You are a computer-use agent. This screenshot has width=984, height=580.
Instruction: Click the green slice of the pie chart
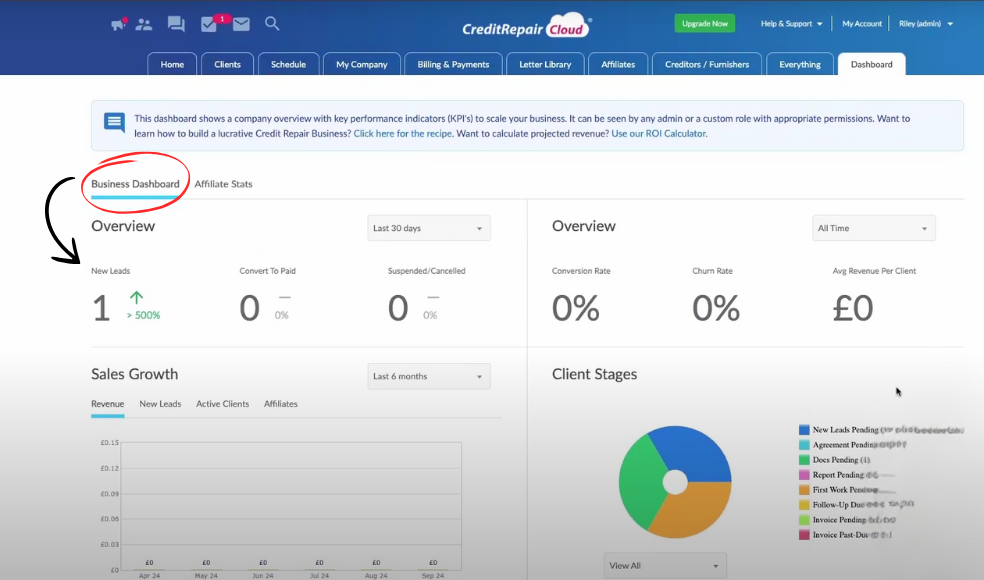pos(639,483)
